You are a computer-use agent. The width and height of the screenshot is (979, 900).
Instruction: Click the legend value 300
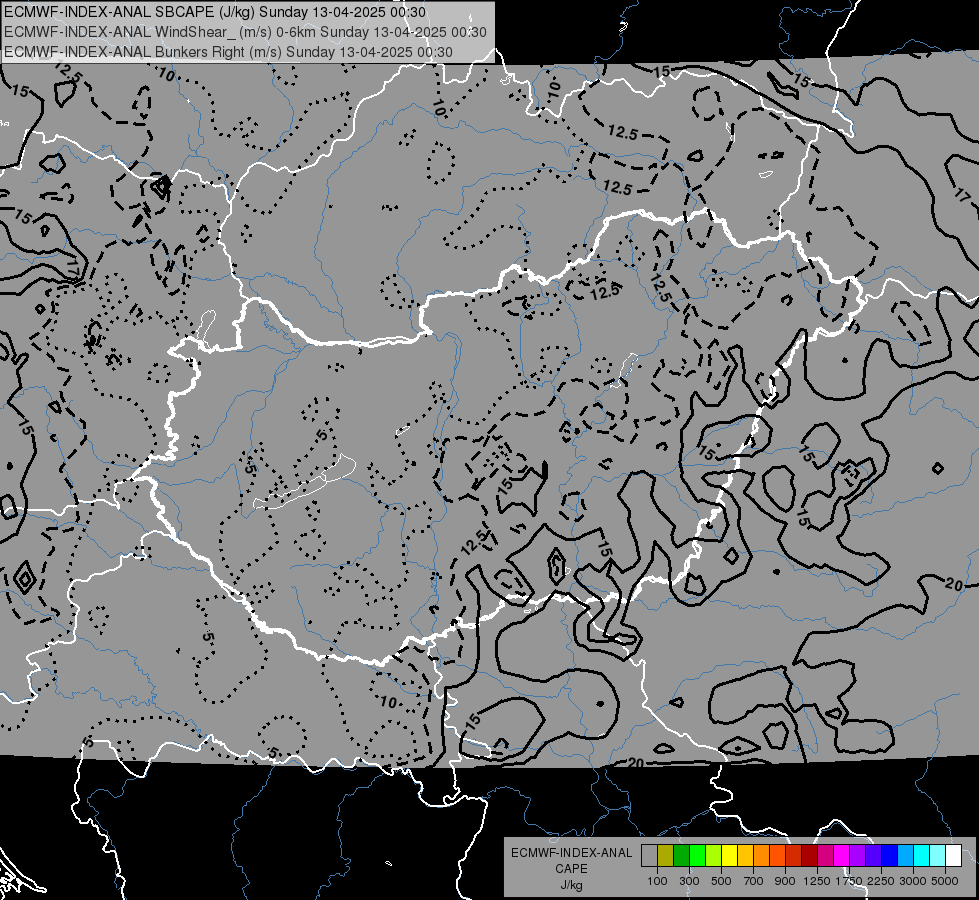(689, 881)
